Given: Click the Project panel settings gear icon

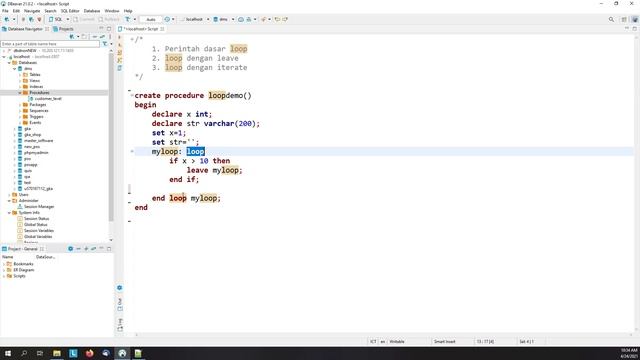Looking at the screenshot, I should pyautogui.click(x=70, y=249).
